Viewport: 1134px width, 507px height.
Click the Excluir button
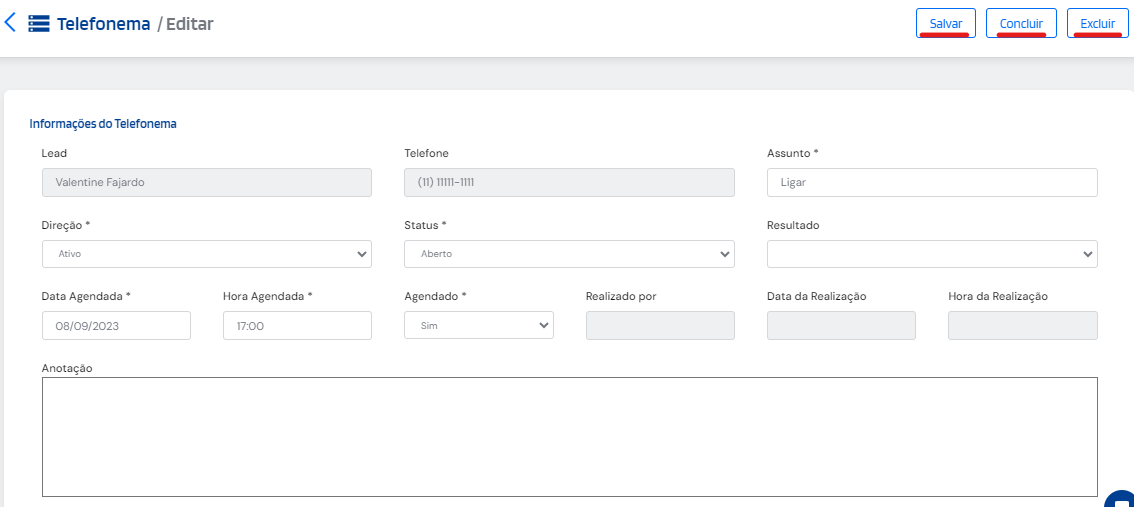[1097, 23]
